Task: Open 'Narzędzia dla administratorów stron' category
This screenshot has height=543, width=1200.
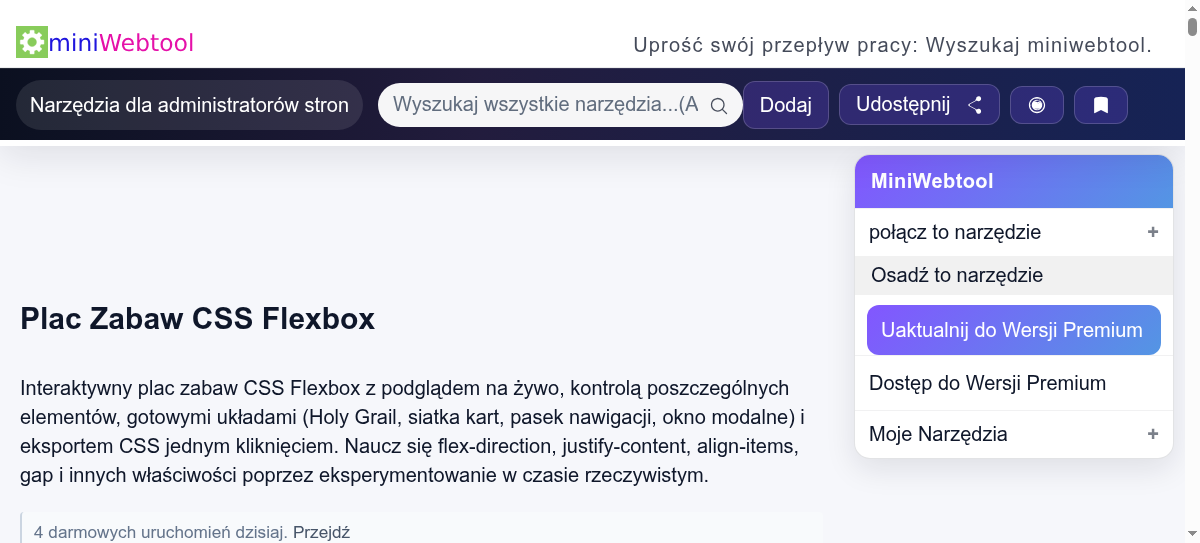Action: pyautogui.click(x=189, y=105)
